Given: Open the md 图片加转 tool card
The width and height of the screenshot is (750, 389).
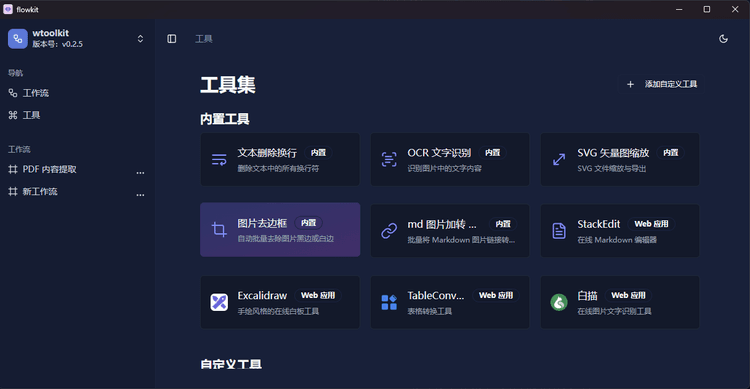Looking at the screenshot, I should pyautogui.click(x=450, y=231).
